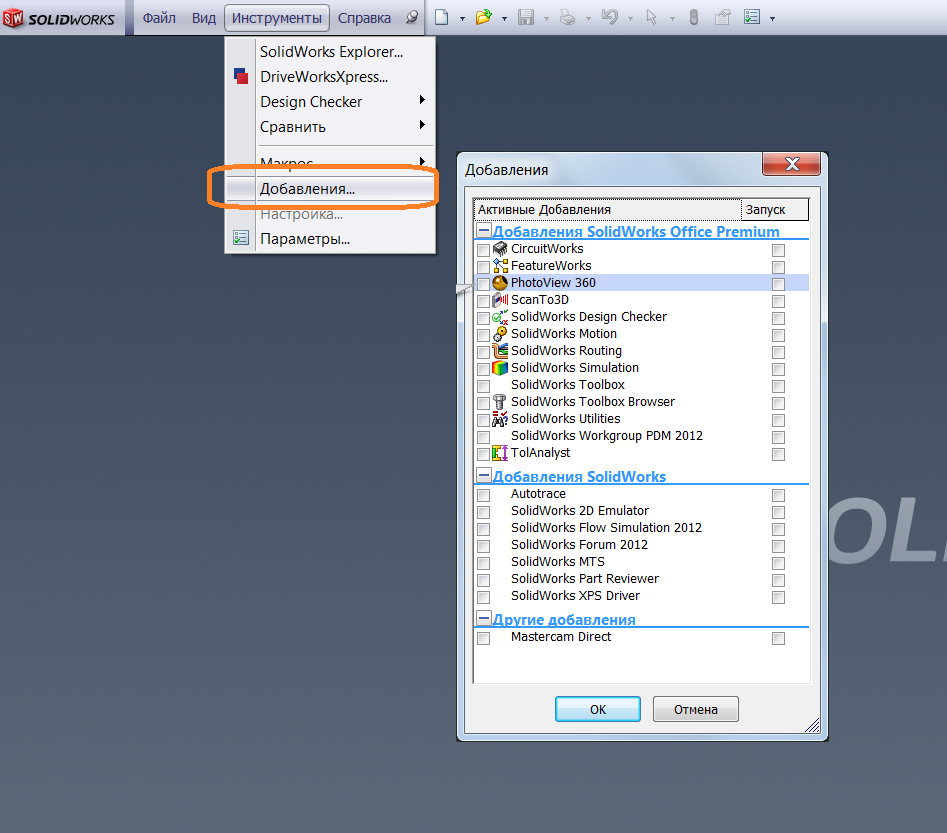
Task: Enable PhotoView 360 active add-in checkbox
Action: click(x=483, y=284)
